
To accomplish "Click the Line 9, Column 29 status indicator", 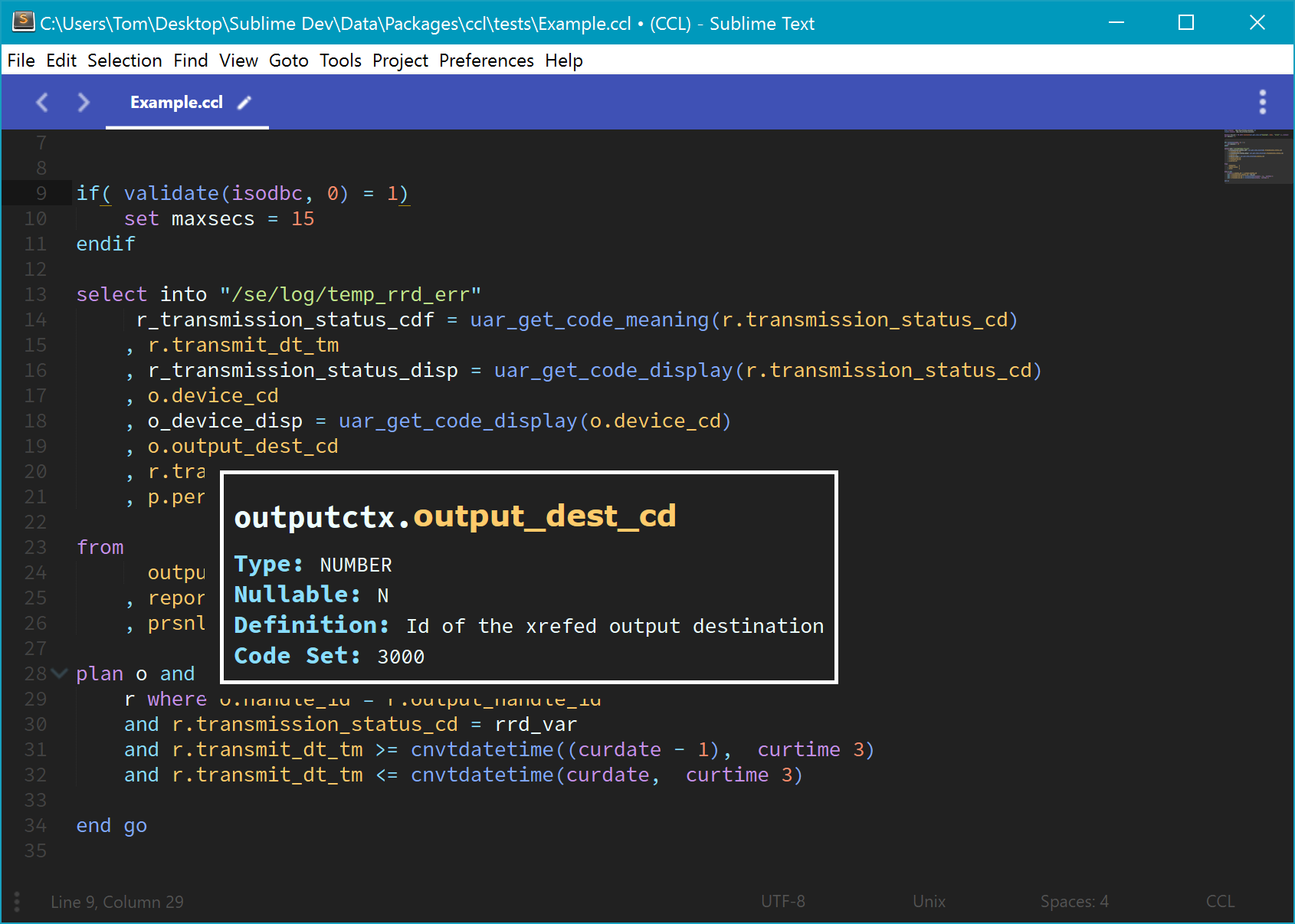I will [117, 902].
